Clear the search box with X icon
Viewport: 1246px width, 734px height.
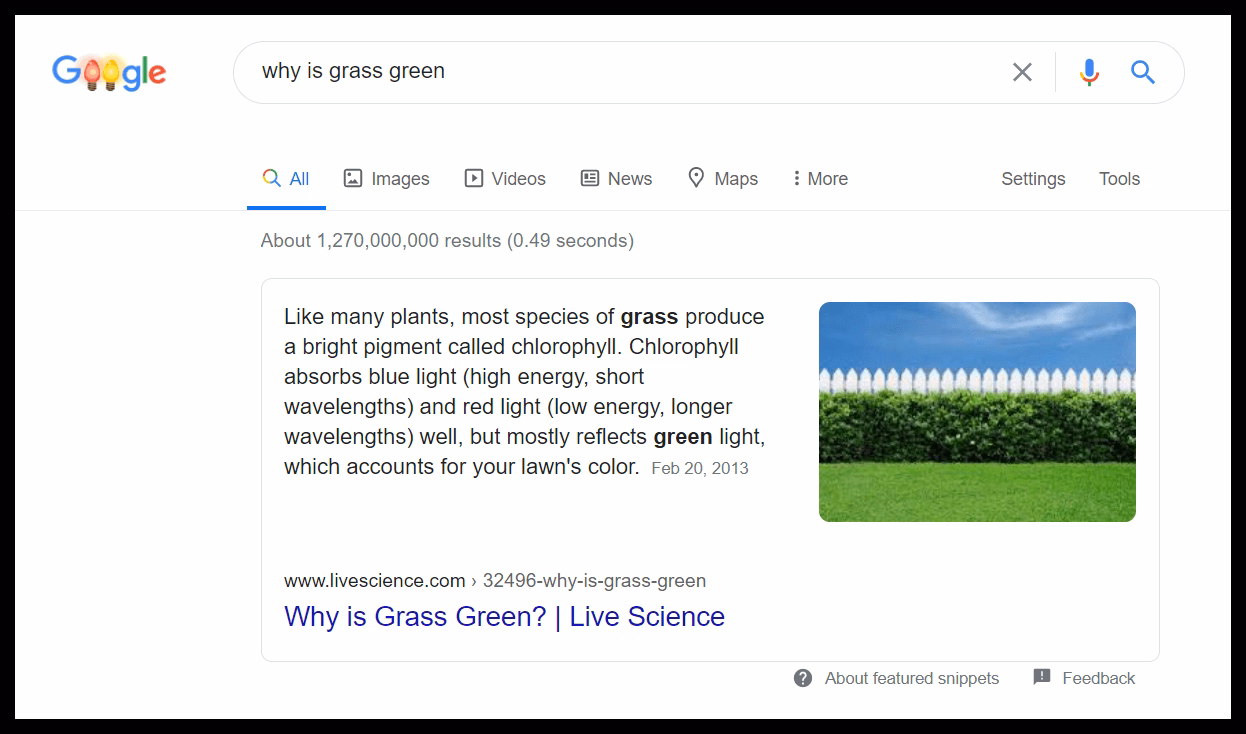point(1022,72)
